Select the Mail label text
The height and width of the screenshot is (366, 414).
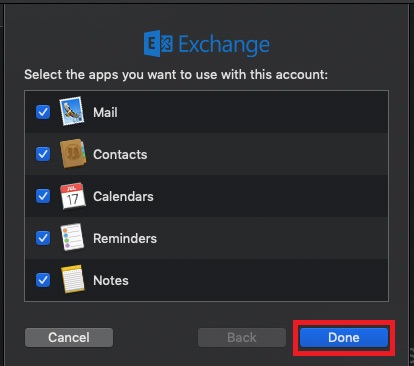point(105,112)
